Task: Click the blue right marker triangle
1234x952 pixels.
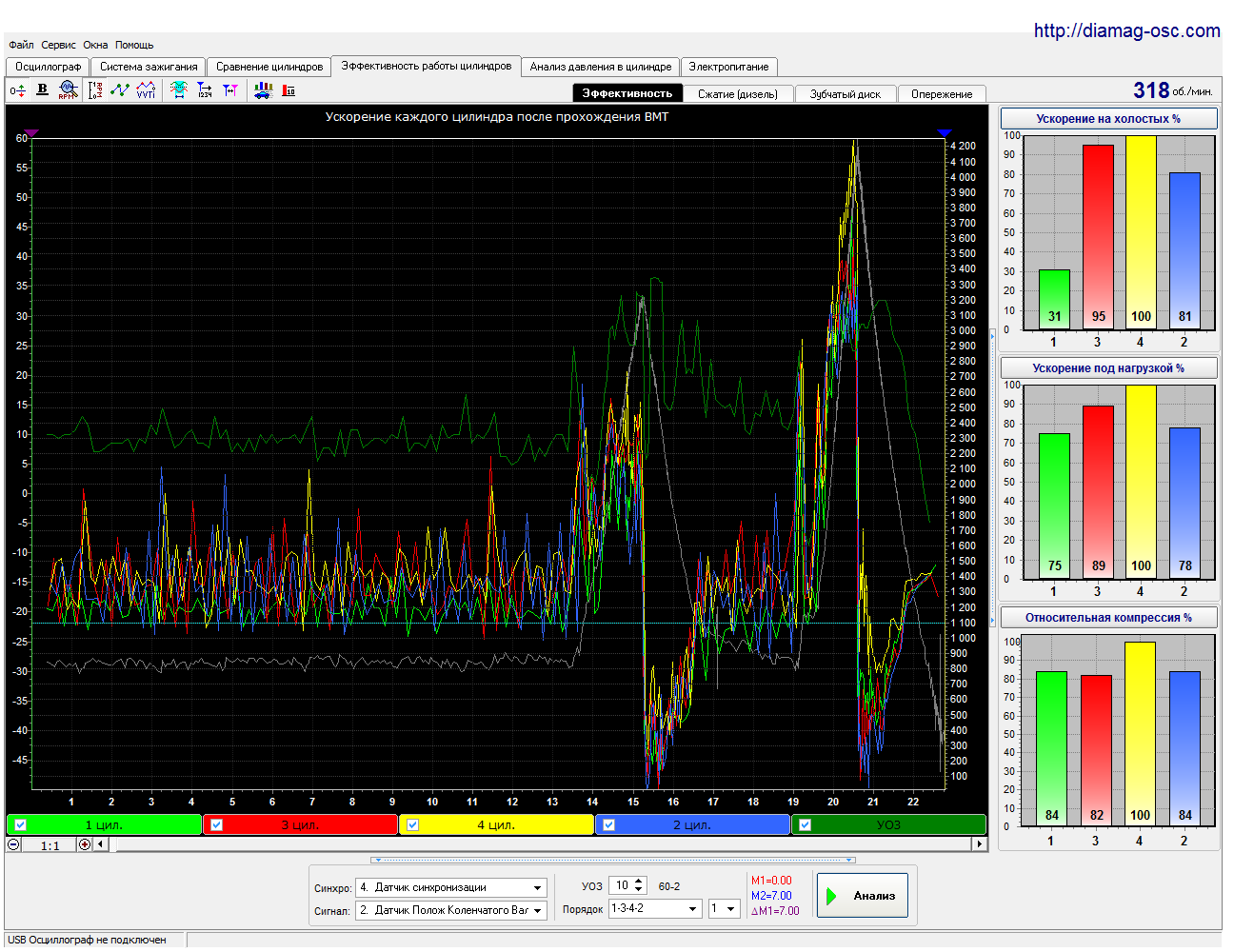Action: coord(945,133)
